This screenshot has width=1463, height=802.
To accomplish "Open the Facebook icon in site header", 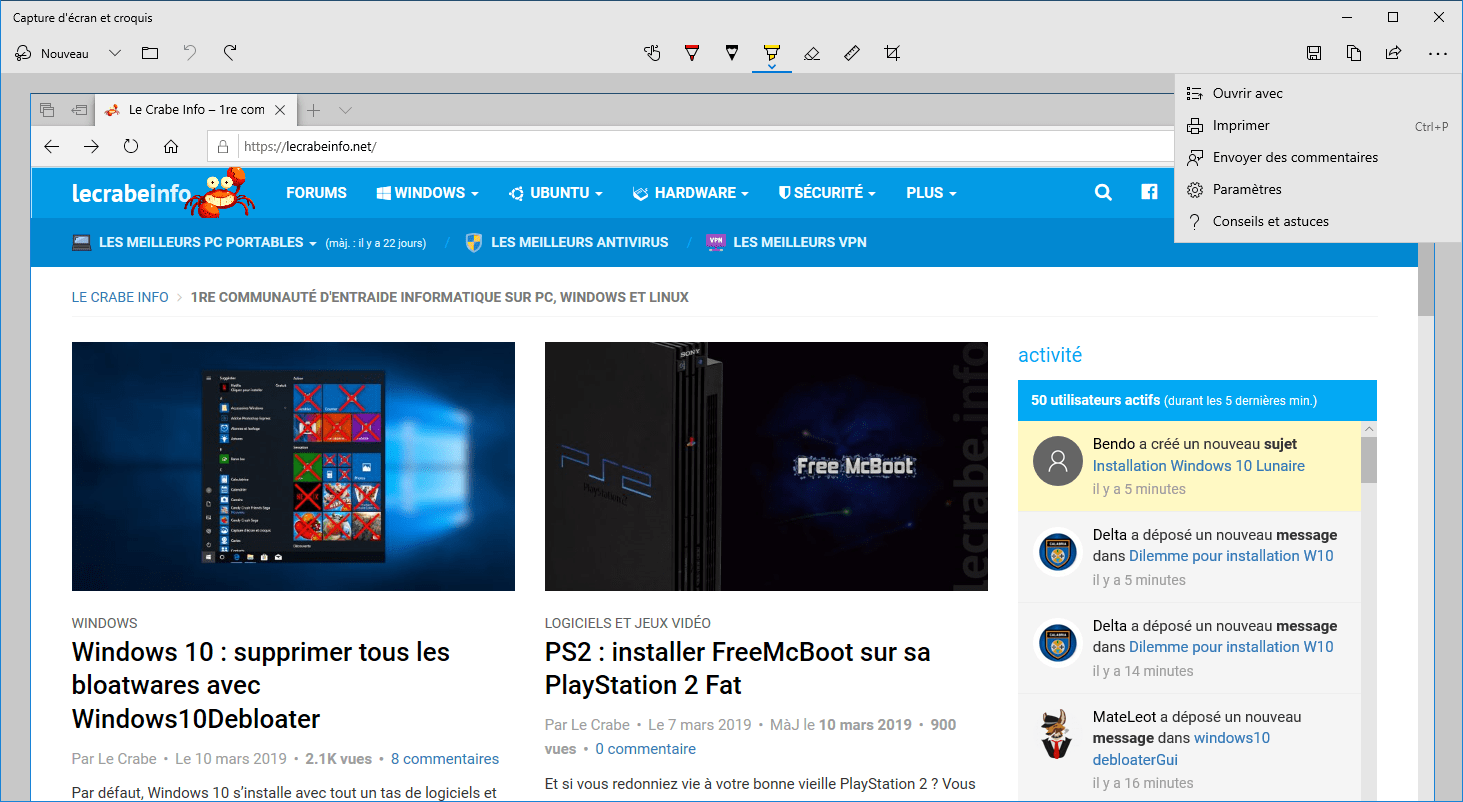I will [x=1149, y=193].
